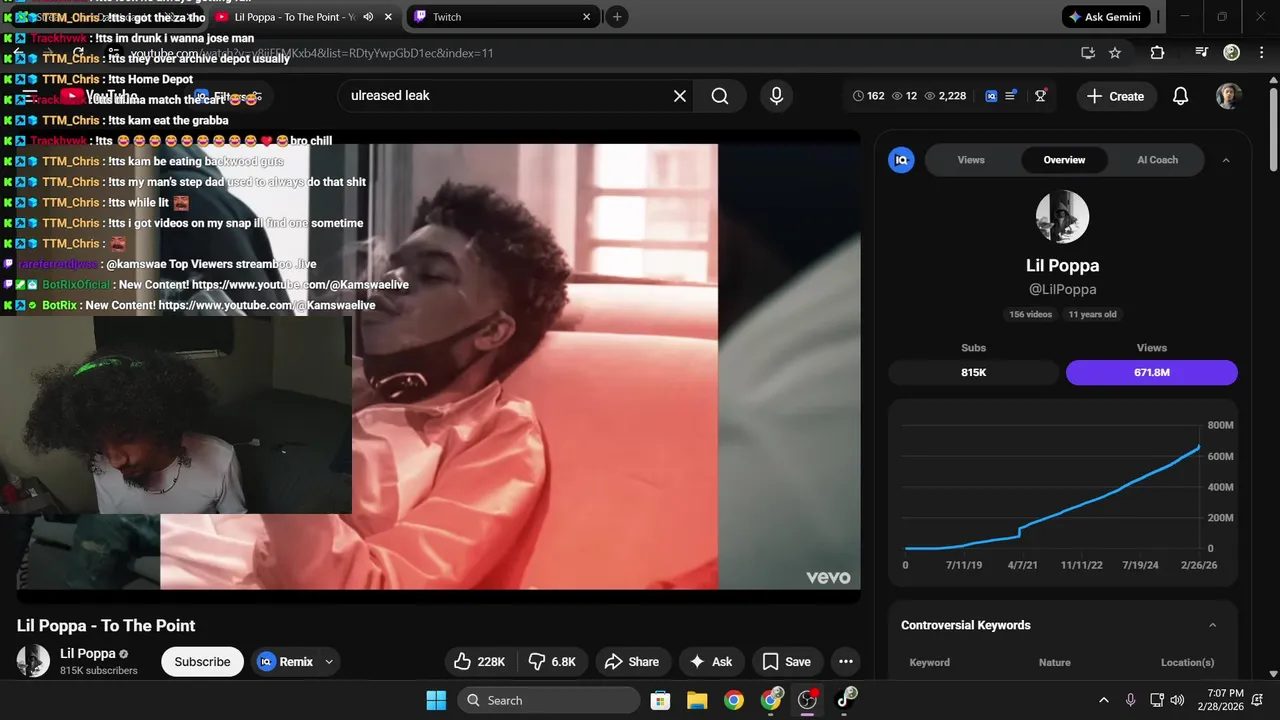The image size is (1280, 720).
Task: Open Chrome media controls icon
Action: (1202, 53)
